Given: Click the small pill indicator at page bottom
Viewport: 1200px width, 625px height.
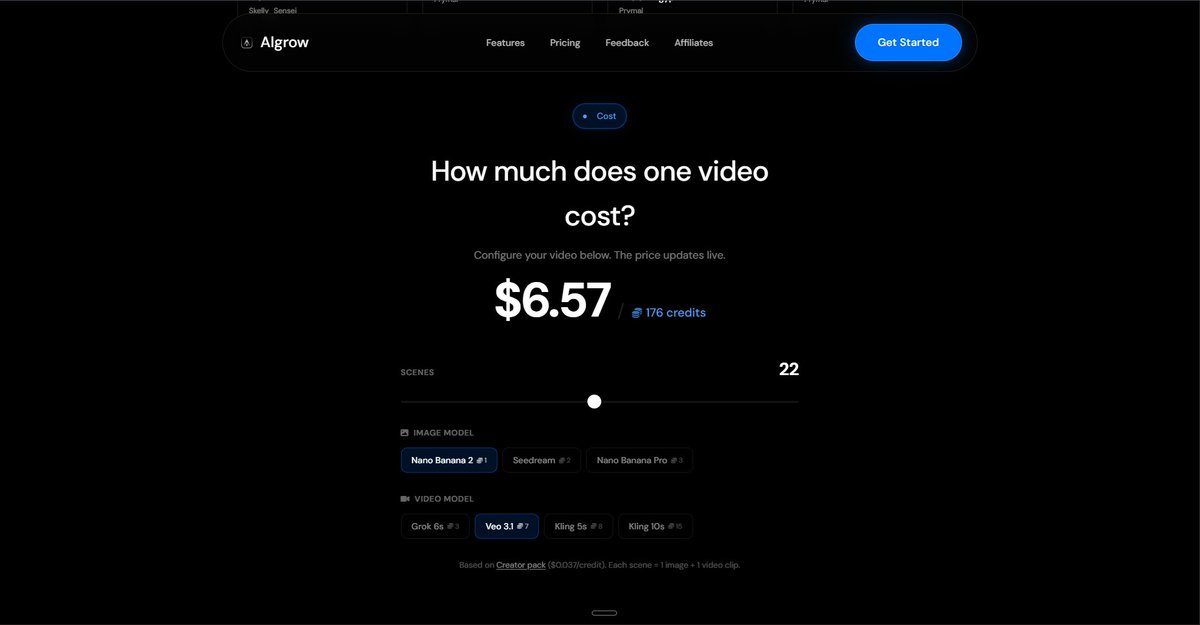Looking at the screenshot, I should [x=604, y=612].
